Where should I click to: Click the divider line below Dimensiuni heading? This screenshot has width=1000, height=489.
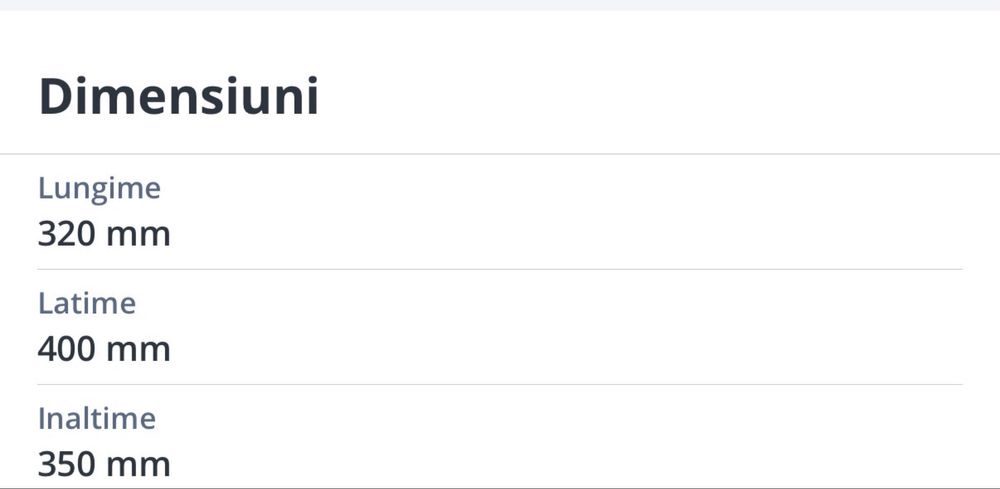point(500,154)
